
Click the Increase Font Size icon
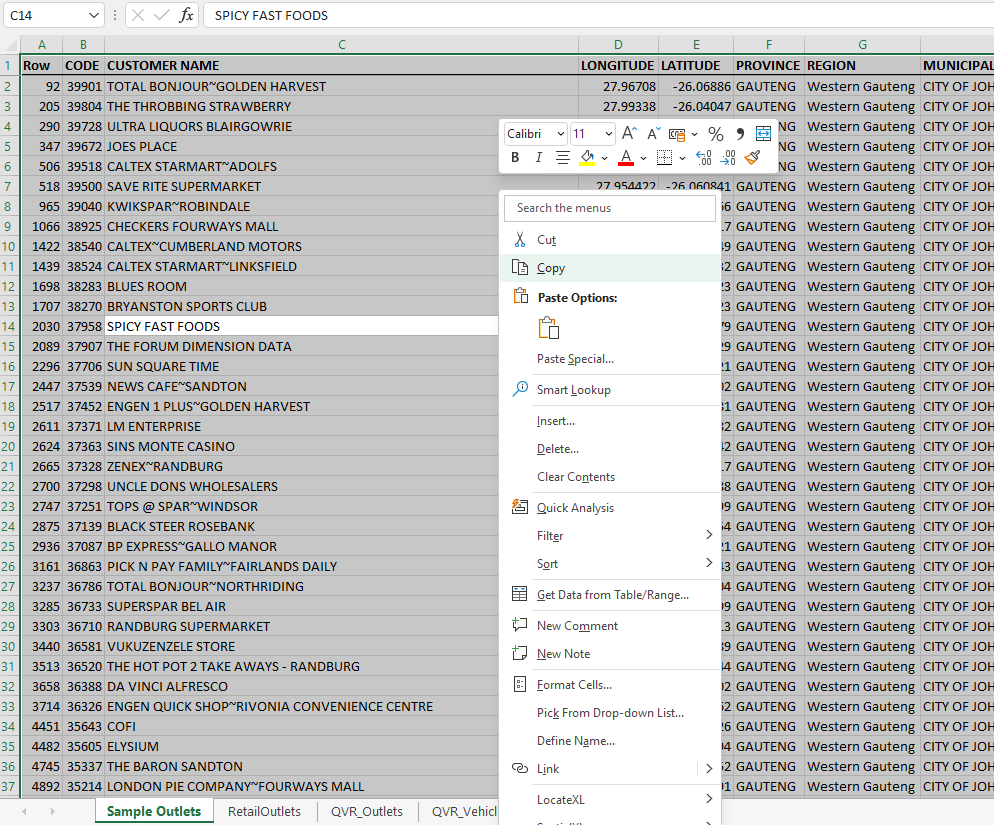pyautogui.click(x=629, y=133)
